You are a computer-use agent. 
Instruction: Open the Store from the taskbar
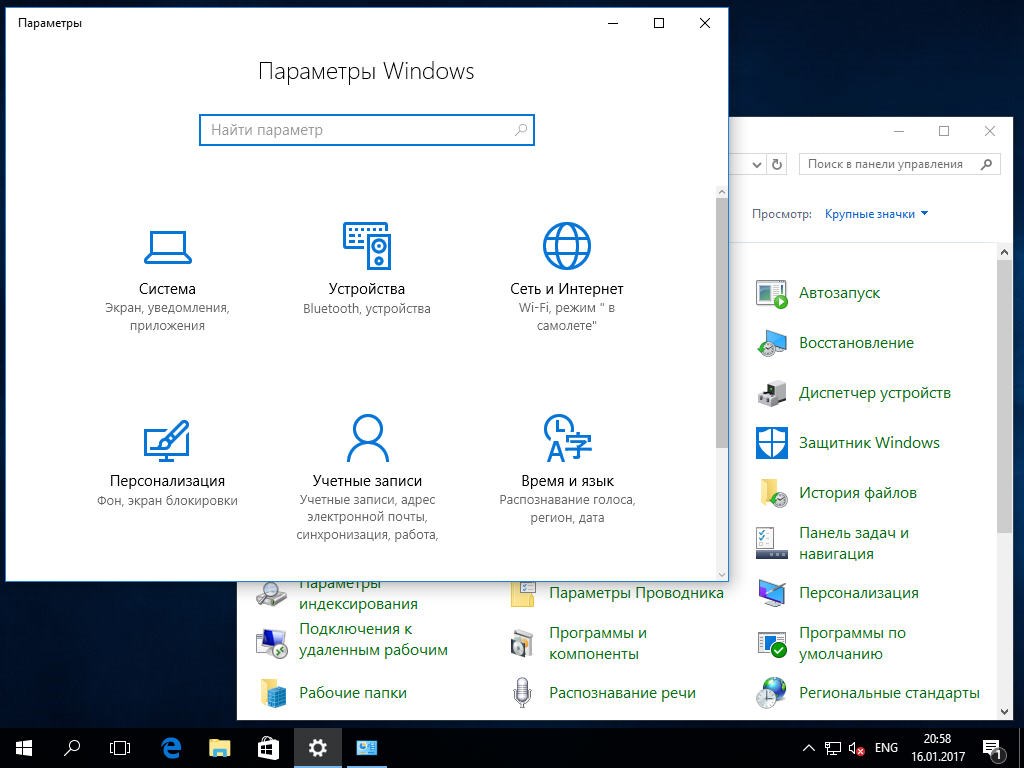click(x=268, y=748)
